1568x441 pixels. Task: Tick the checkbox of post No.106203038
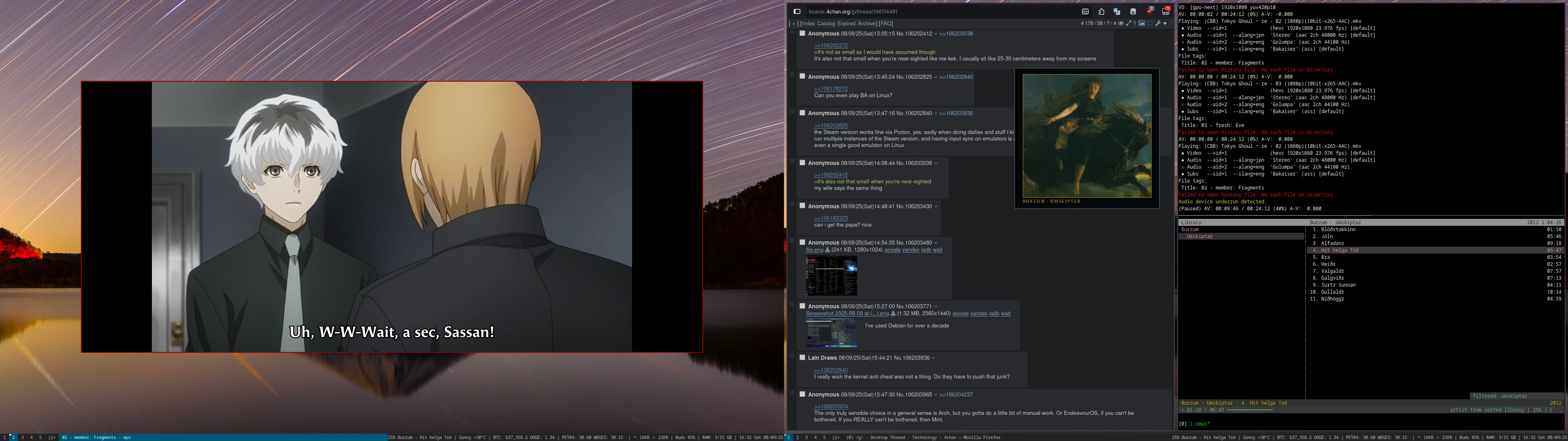point(802,163)
